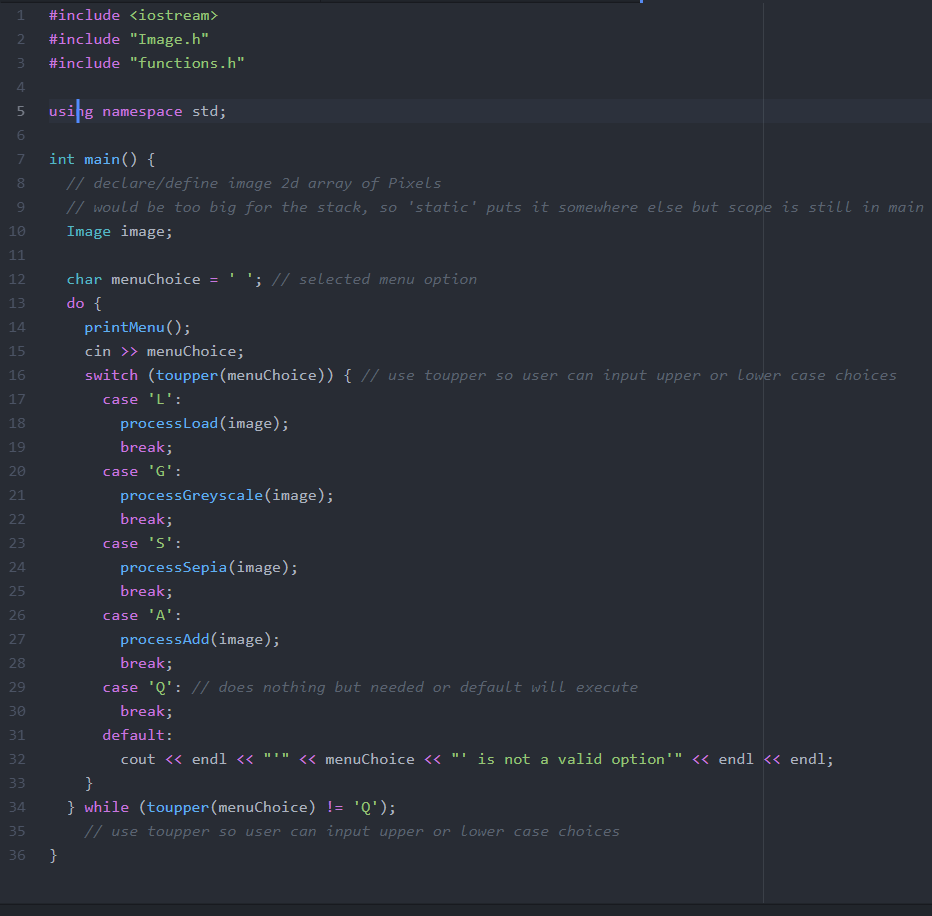
Task: Click the word namespace on line 5
Action: point(142,111)
